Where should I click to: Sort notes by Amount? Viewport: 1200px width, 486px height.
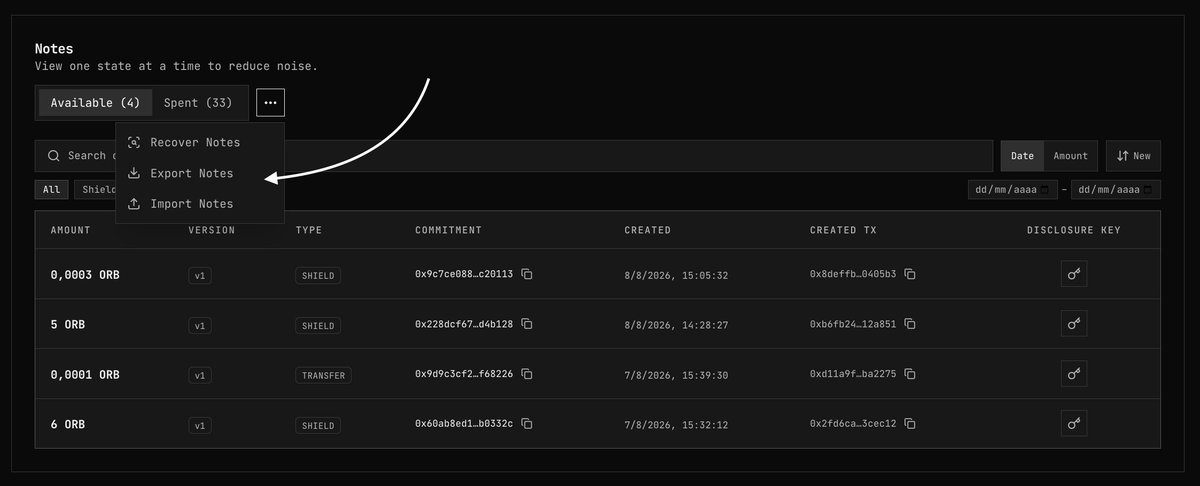coord(1070,156)
